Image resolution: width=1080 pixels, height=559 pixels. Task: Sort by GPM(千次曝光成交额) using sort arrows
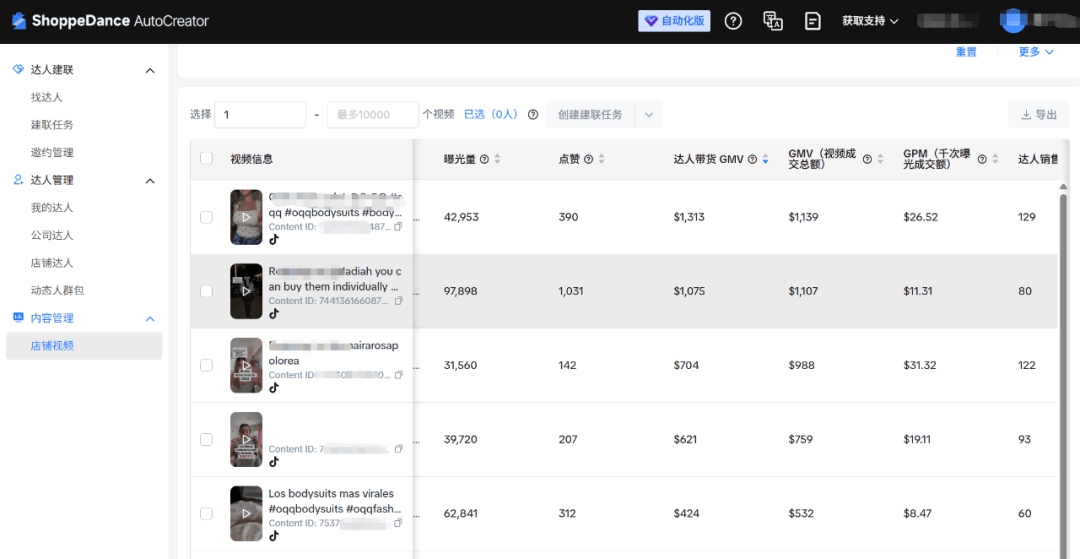[x=995, y=159]
